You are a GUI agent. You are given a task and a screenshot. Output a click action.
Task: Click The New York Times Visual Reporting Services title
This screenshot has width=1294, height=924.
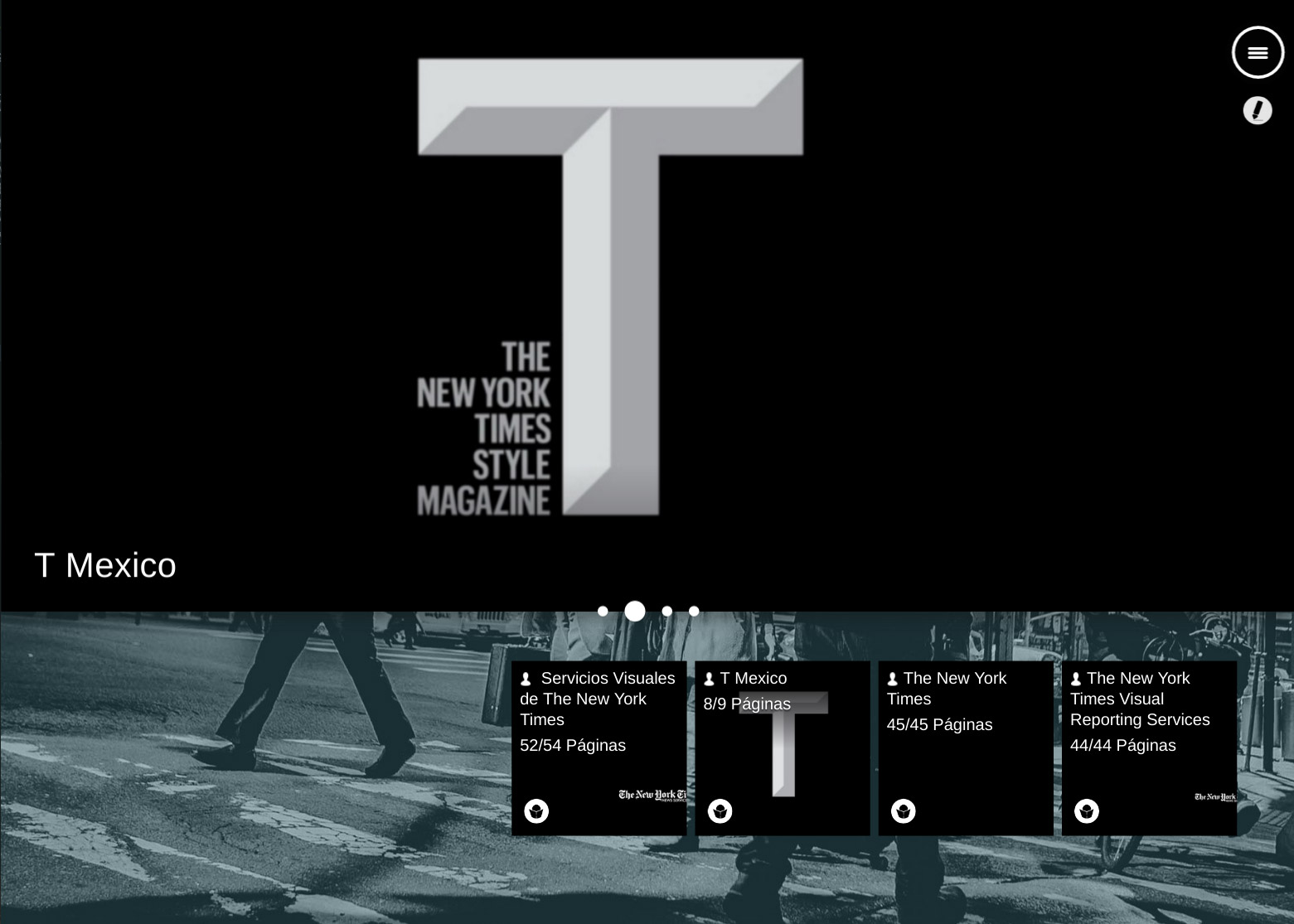pyautogui.click(x=1140, y=699)
